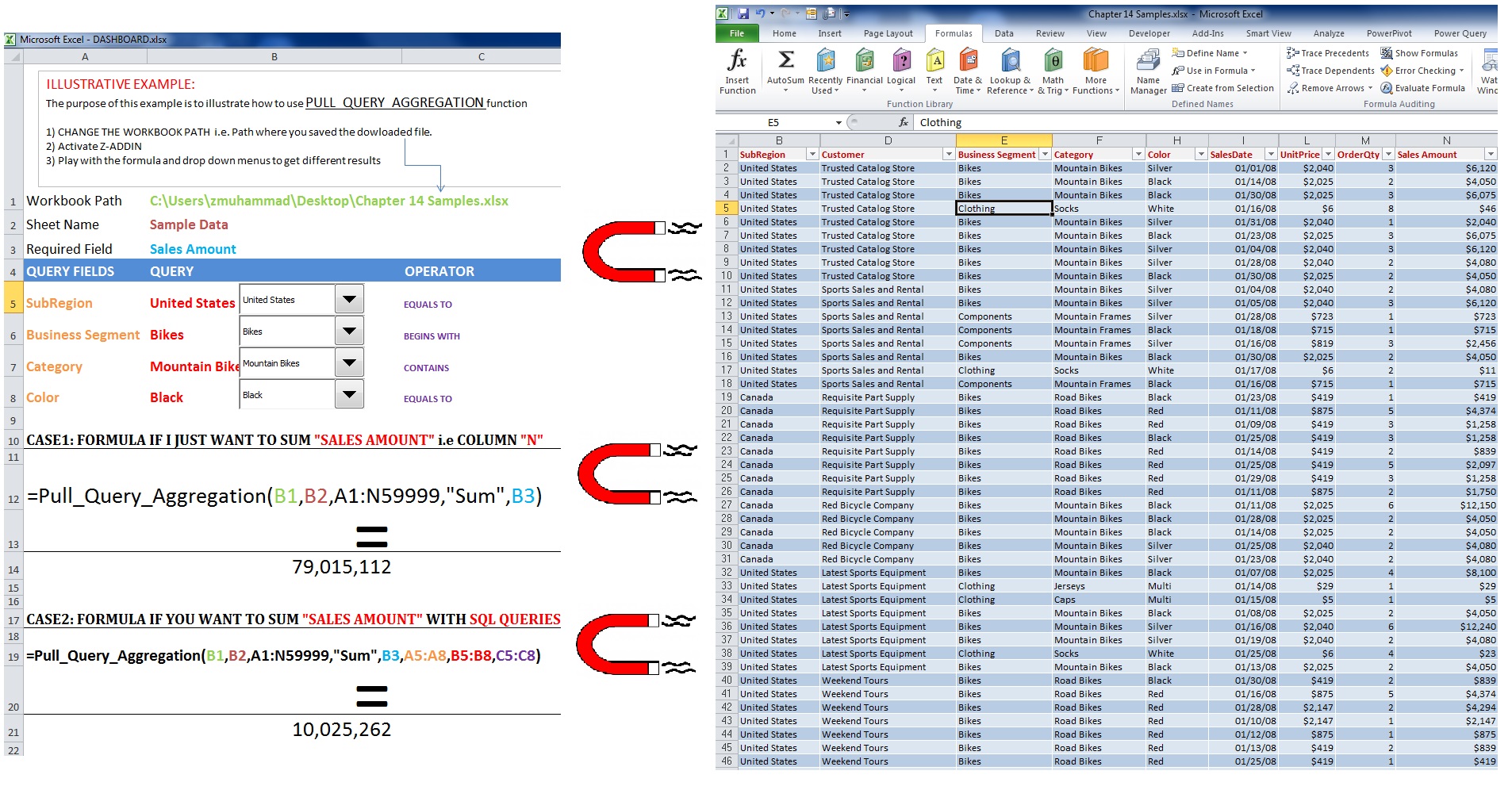Click the Save icon in Quick Access Toolbar
Image resolution: width=1512 pixels, height=786 pixels.
pyautogui.click(x=743, y=13)
